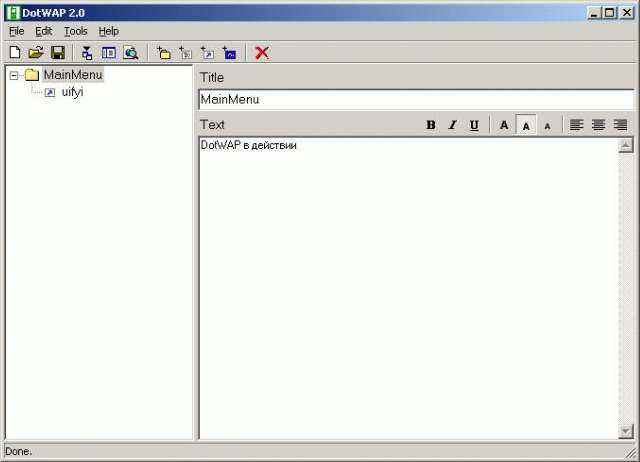Open the preview globe with magnifier icon
The image size is (640, 462).
click(x=131, y=53)
